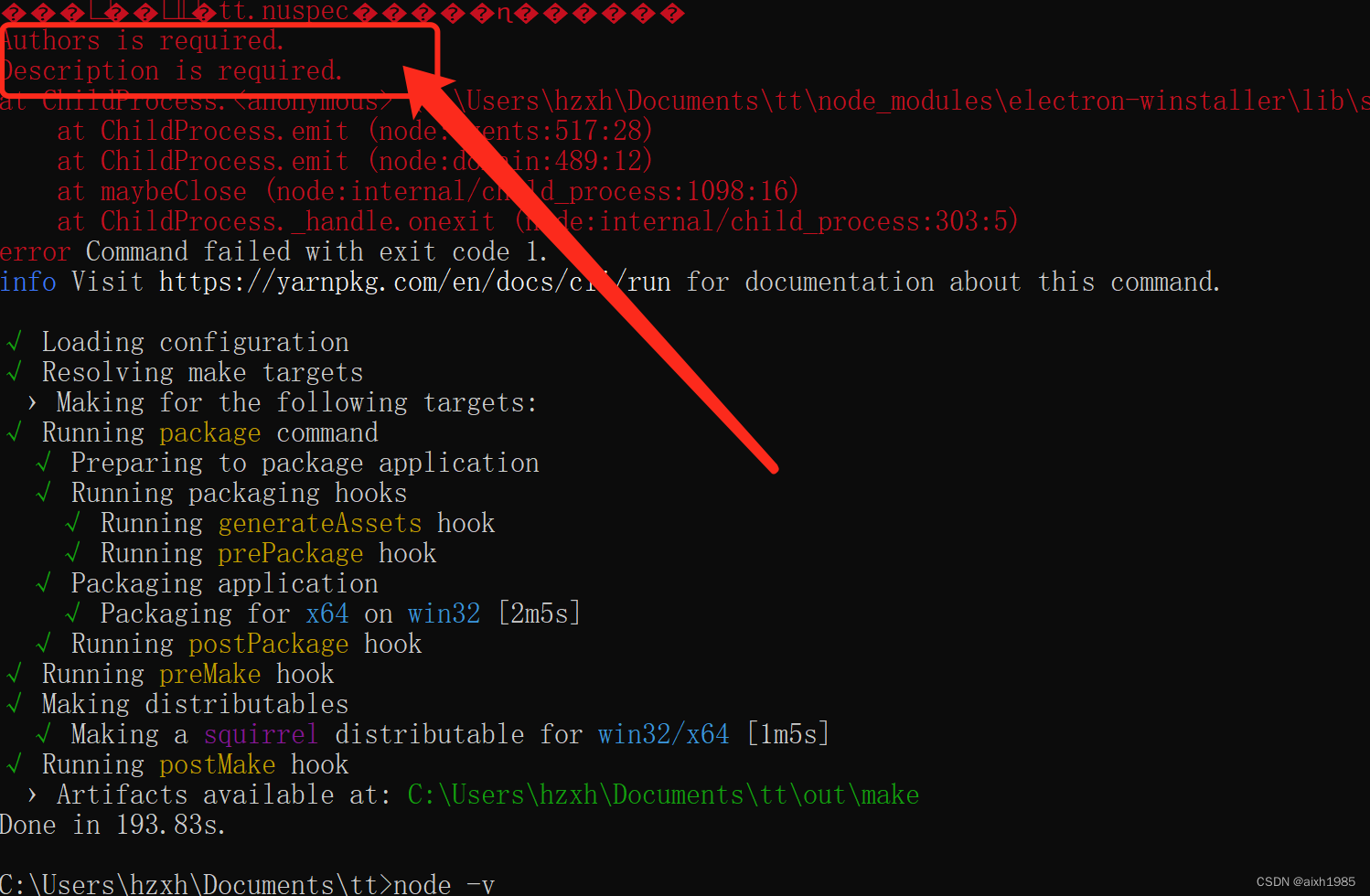
Task: Click the artifacts path C:\Users\hzxh\Documents\tt\out\make
Action: [x=663, y=795]
